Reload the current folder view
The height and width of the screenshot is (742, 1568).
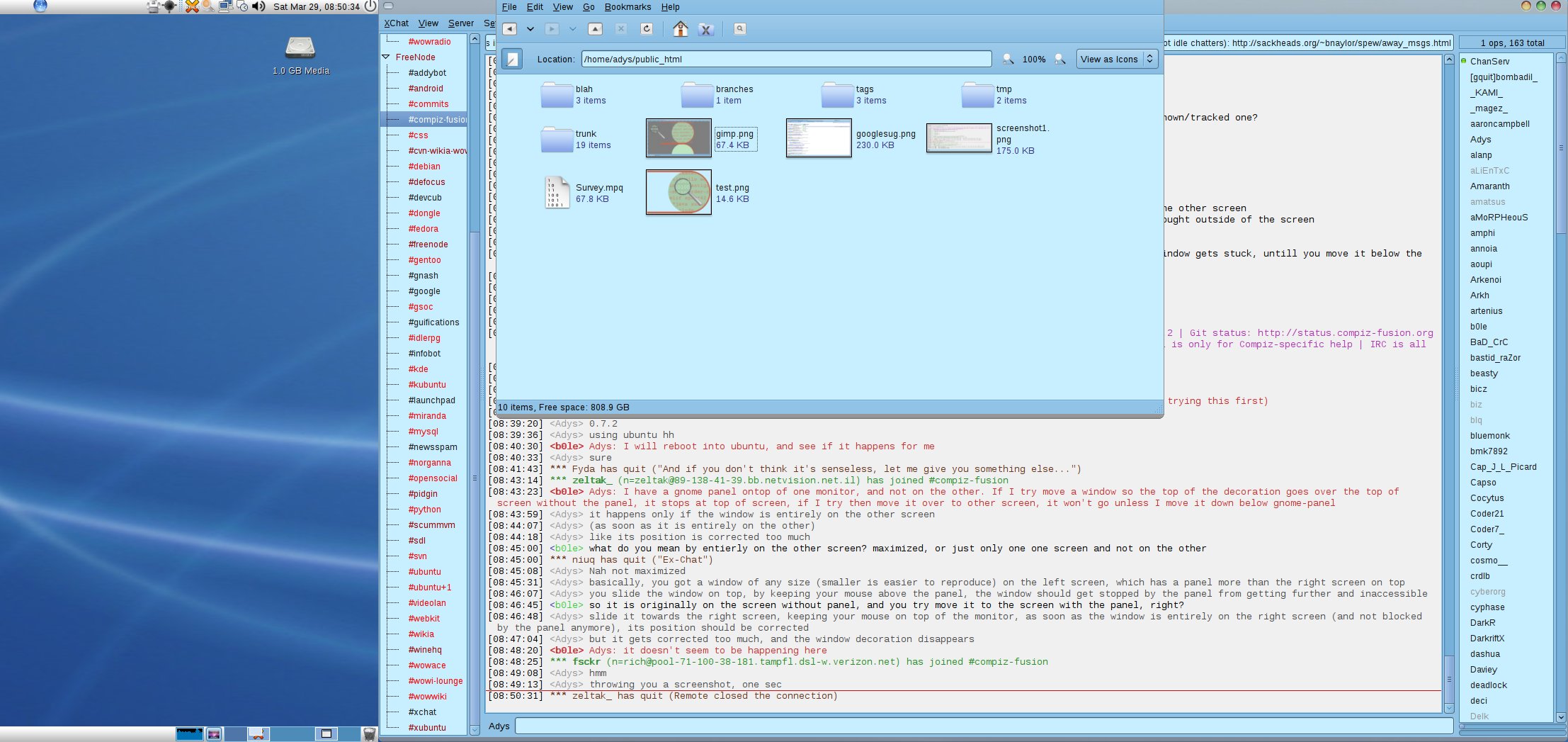(x=646, y=29)
